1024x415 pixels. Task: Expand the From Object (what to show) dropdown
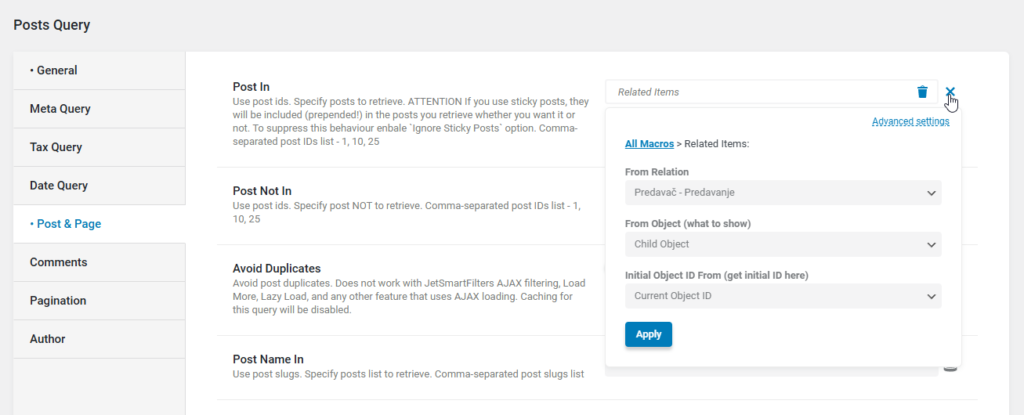coord(787,244)
